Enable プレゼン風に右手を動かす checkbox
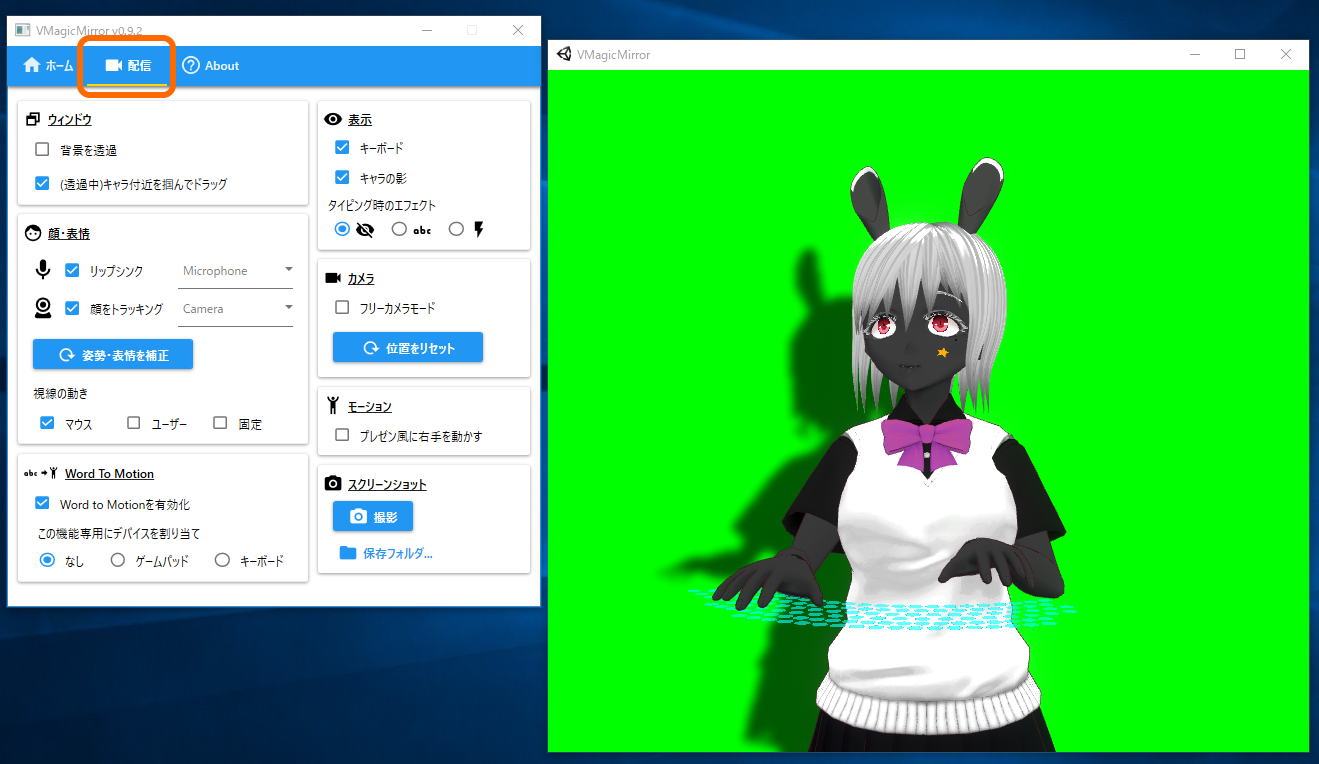The width and height of the screenshot is (1319, 764). pos(342,435)
